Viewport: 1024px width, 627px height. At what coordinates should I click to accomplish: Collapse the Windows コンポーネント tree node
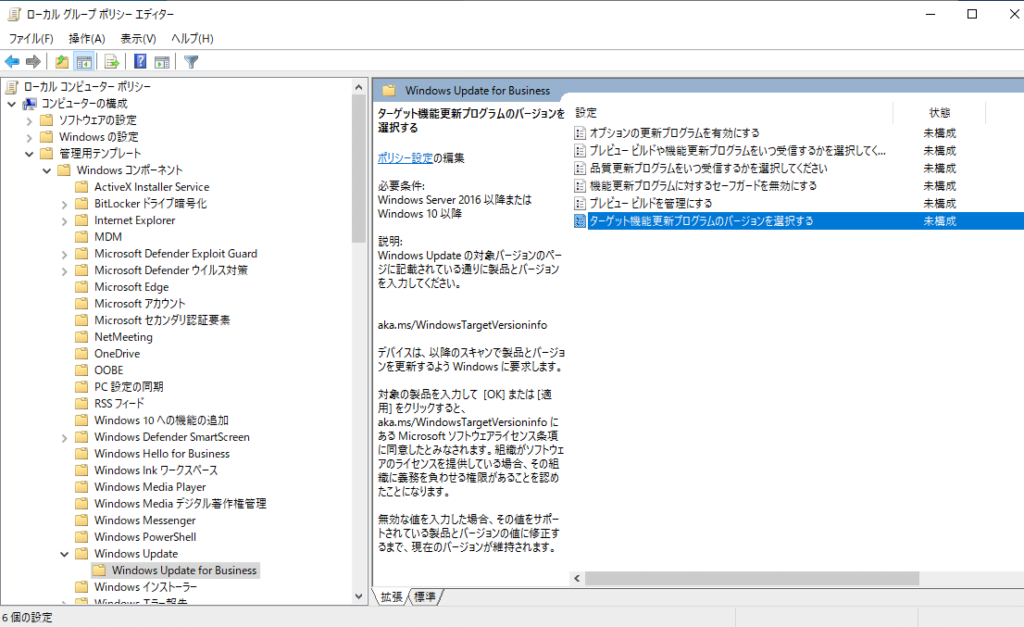click(47, 170)
